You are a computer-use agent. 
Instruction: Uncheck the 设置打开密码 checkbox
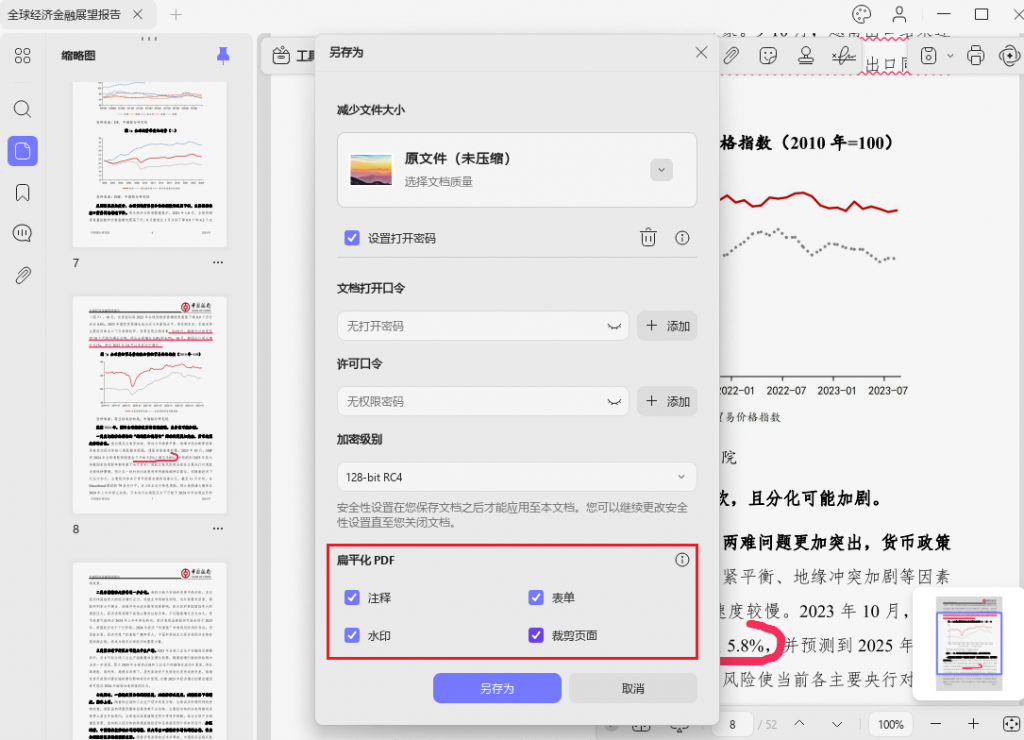[x=352, y=238]
